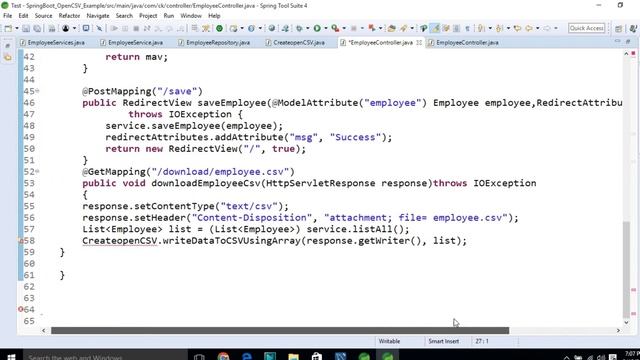The image size is (640, 360).
Task: Click the Search flashlight toolbar icon
Action: pyautogui.click(x=404, y=28)
